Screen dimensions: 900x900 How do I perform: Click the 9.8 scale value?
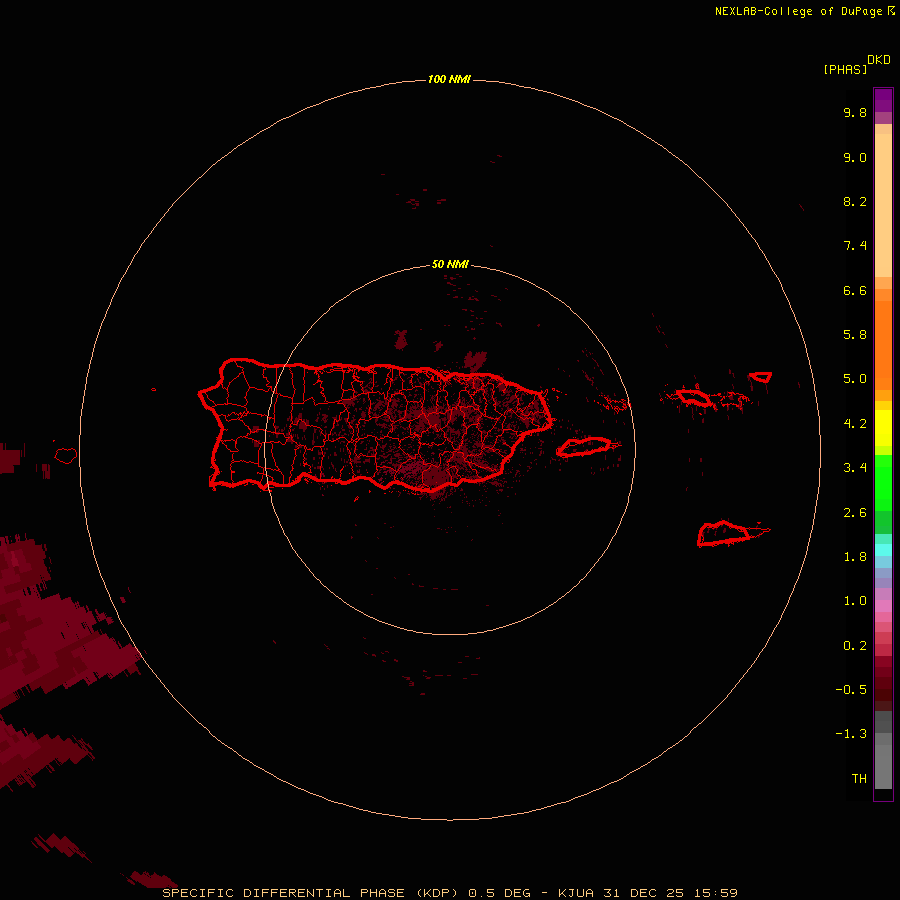855,112
